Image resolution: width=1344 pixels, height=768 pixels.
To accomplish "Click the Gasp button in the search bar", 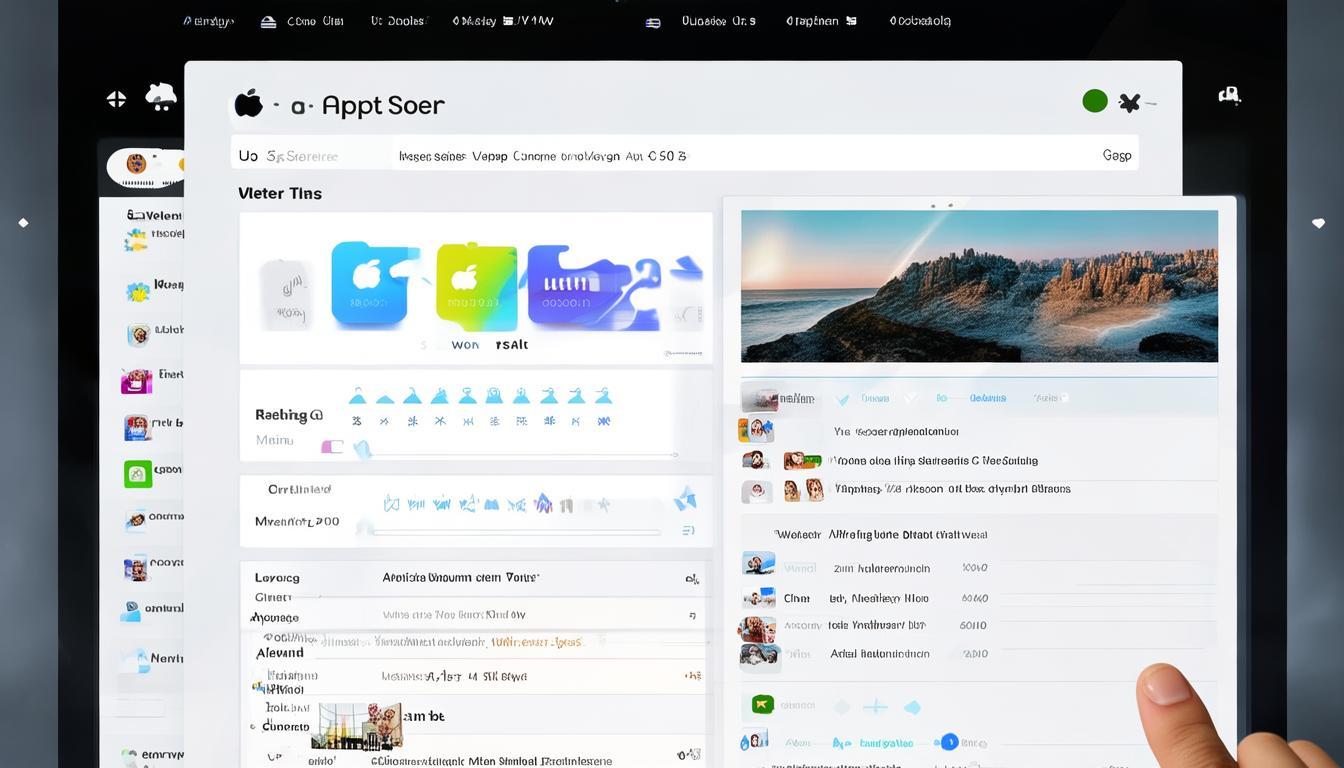I will click(x=1116, y=155).
